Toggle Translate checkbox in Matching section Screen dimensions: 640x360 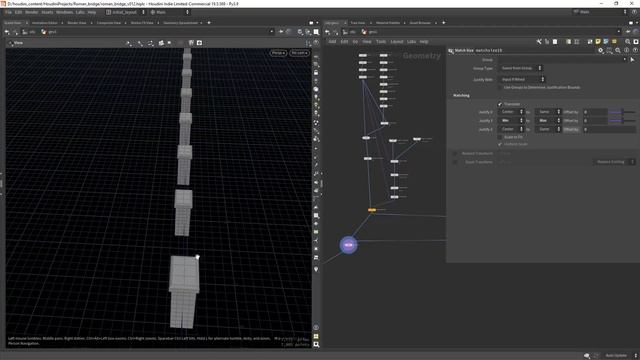pos(500,104)
